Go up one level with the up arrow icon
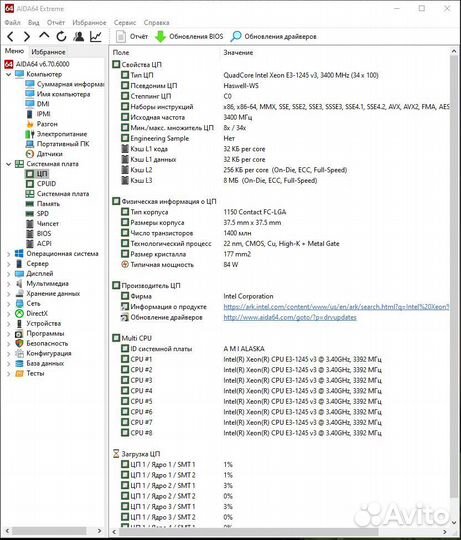Viewport: 461px width, 540px height. point(44,35)
